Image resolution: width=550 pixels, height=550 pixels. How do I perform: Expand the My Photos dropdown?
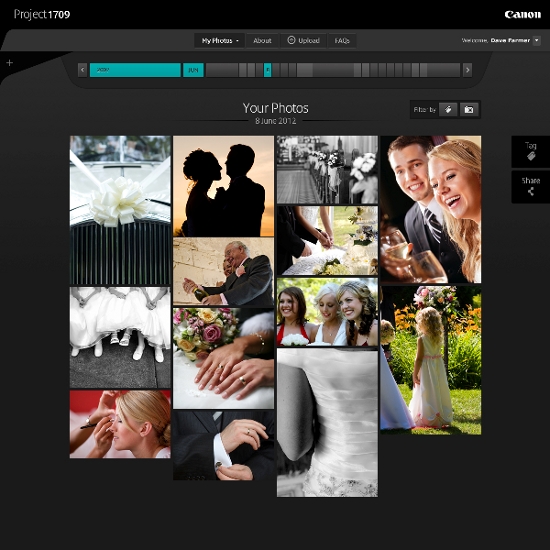click(x=220, y=41)
